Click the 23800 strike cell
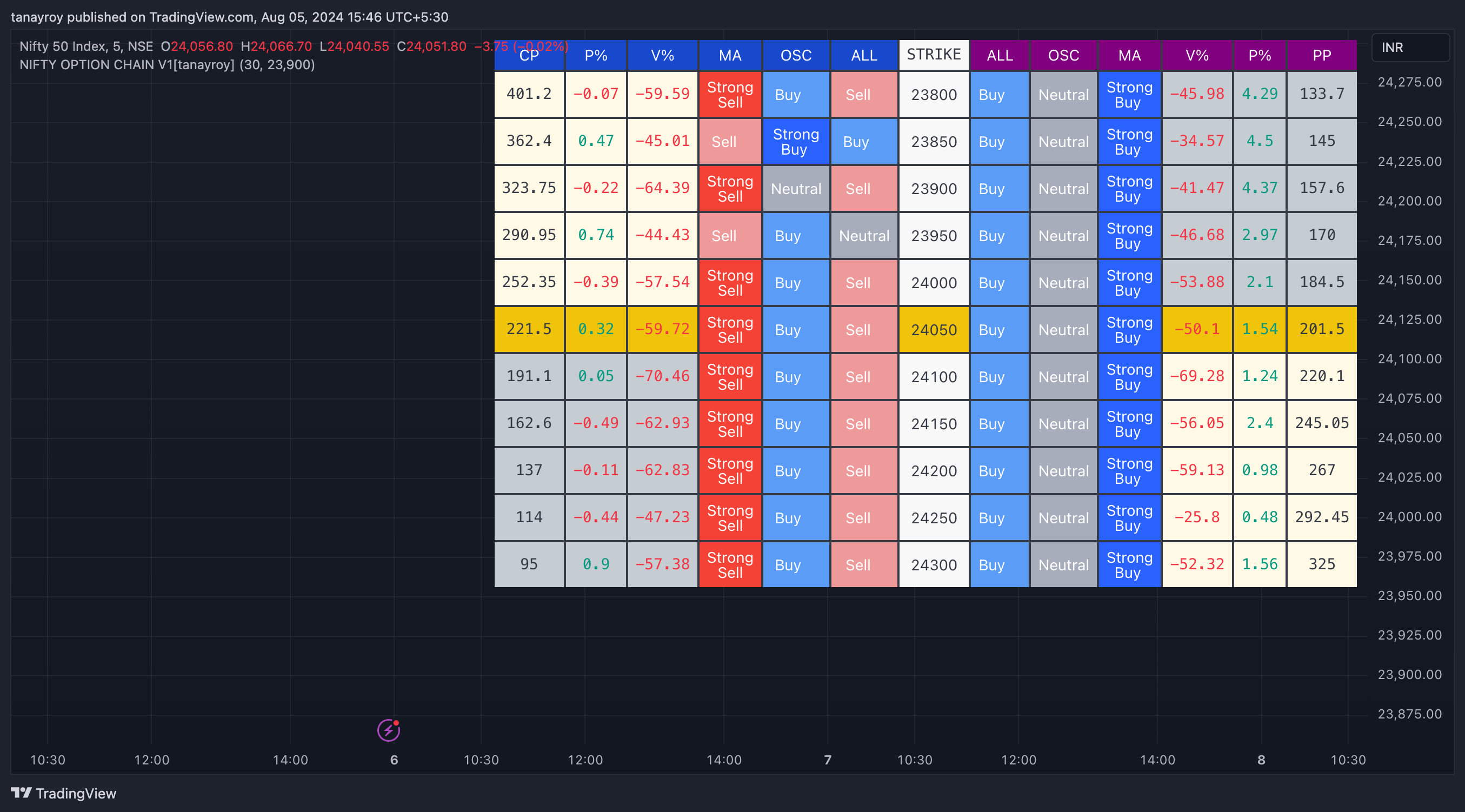The image size is (1465, 812). click(x=934, y=95)
